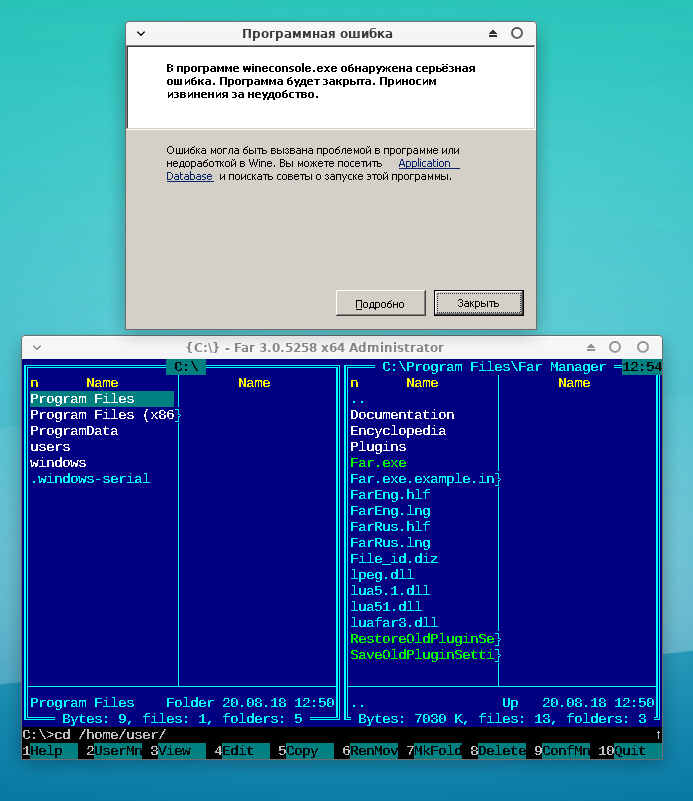693x801 pixels.
Task: Select FarEng.hlf file
Action: click(x=390, y=495)
